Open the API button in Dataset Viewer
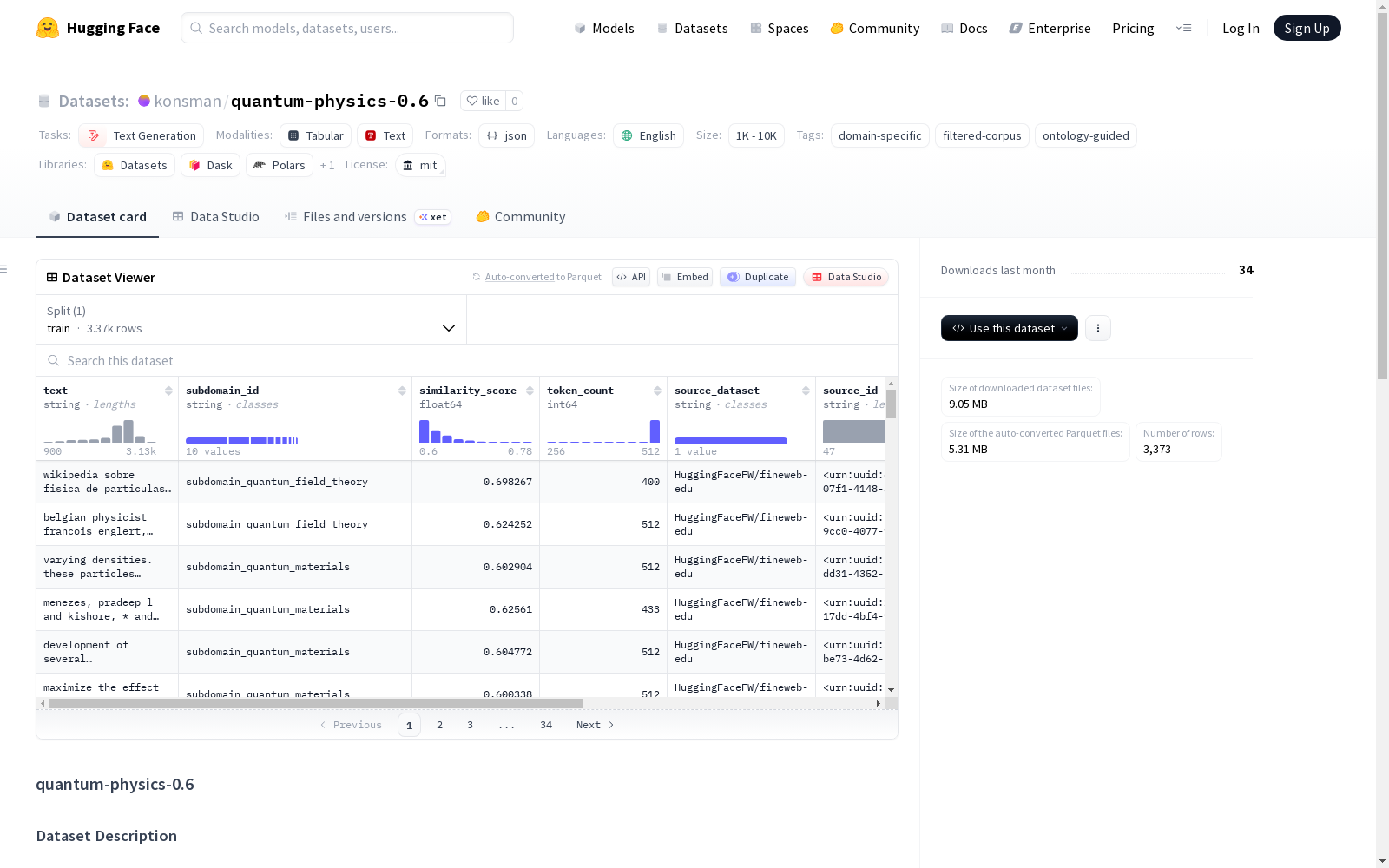The image size is (1389, 868). point(631,277)
